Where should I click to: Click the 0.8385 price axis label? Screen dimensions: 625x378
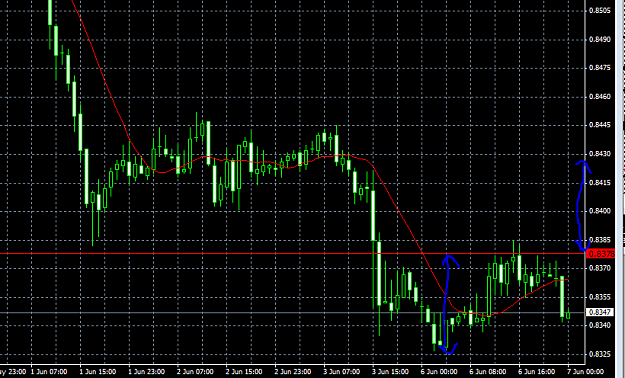pyautogui.click(x=600, y=240)
